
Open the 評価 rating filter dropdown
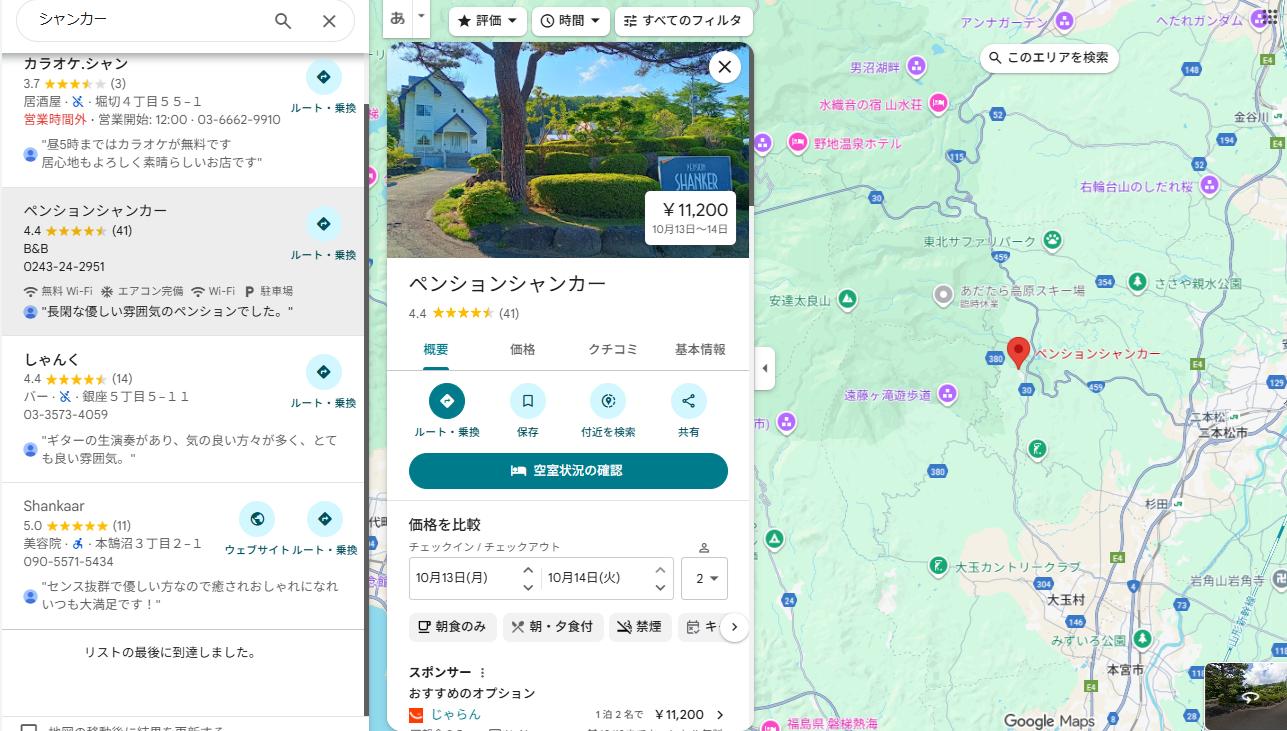488,21
